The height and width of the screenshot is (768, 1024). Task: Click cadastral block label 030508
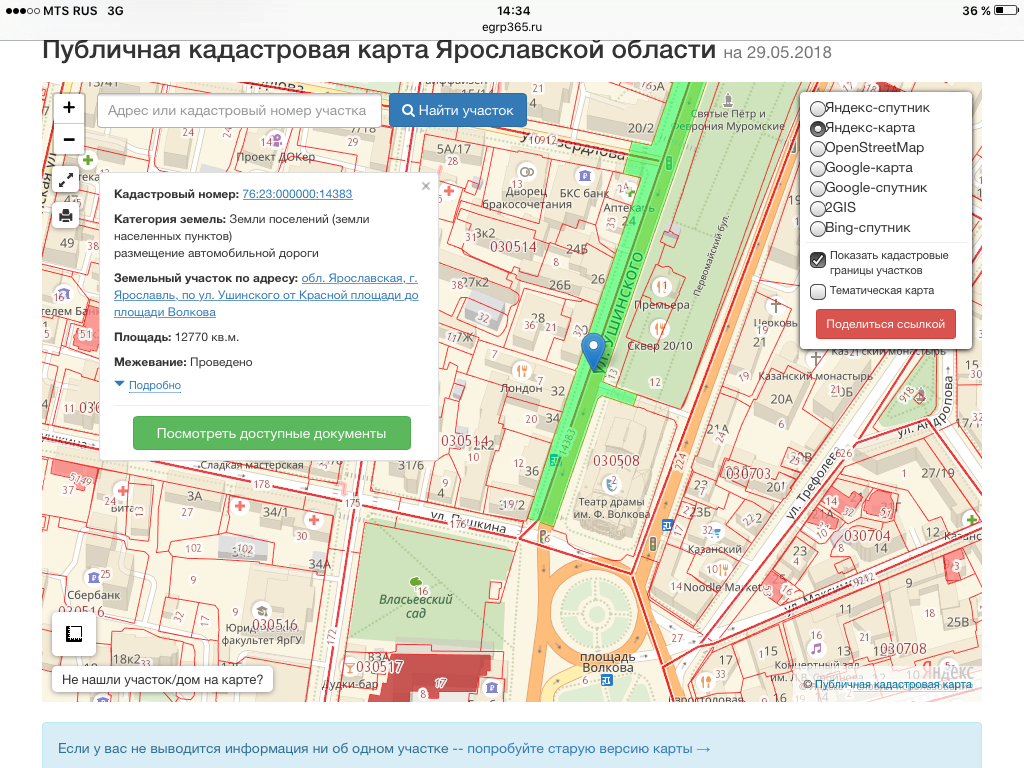point(616,461)
